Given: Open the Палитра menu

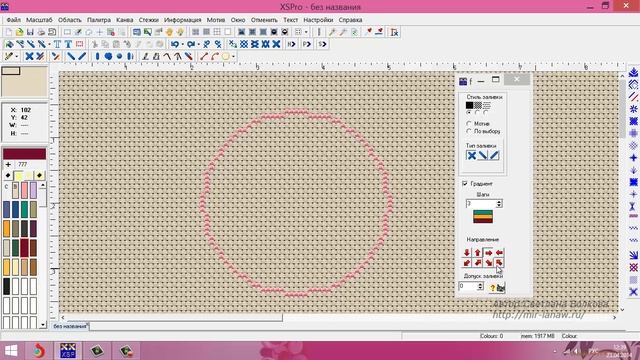Looking at the screenshot, I should (99, 20).
